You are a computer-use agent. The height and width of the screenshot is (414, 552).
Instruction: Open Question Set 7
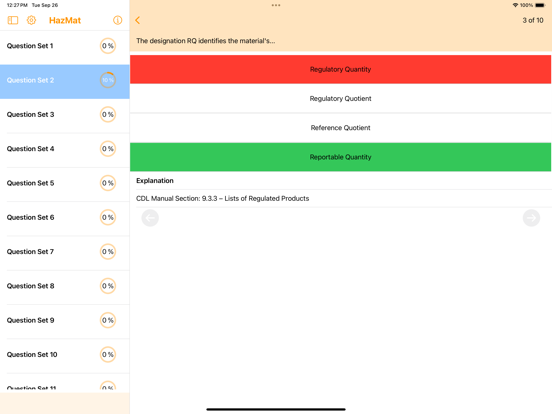[x=65, y=252]
